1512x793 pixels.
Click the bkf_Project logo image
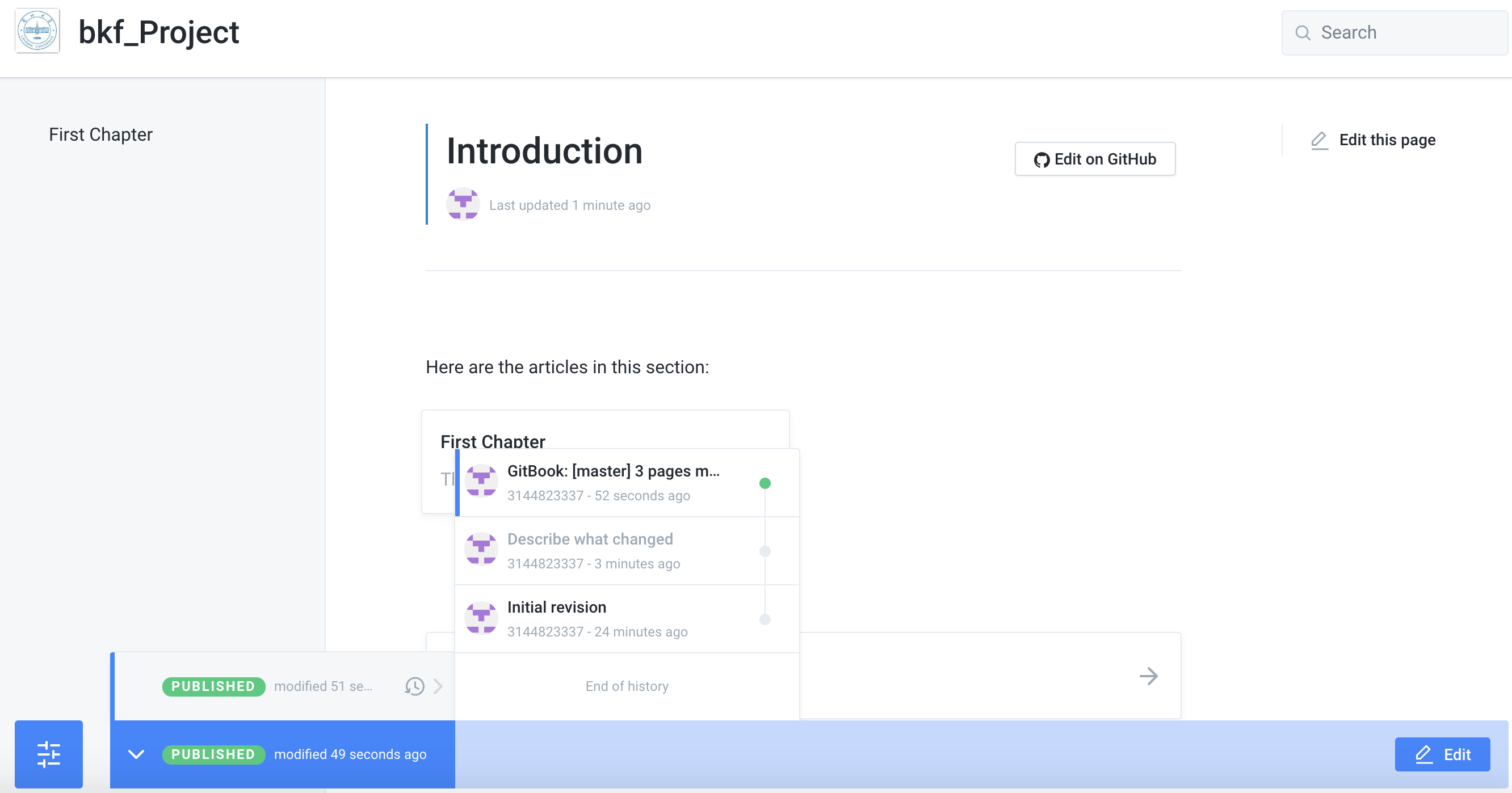(x=37, y=32)
